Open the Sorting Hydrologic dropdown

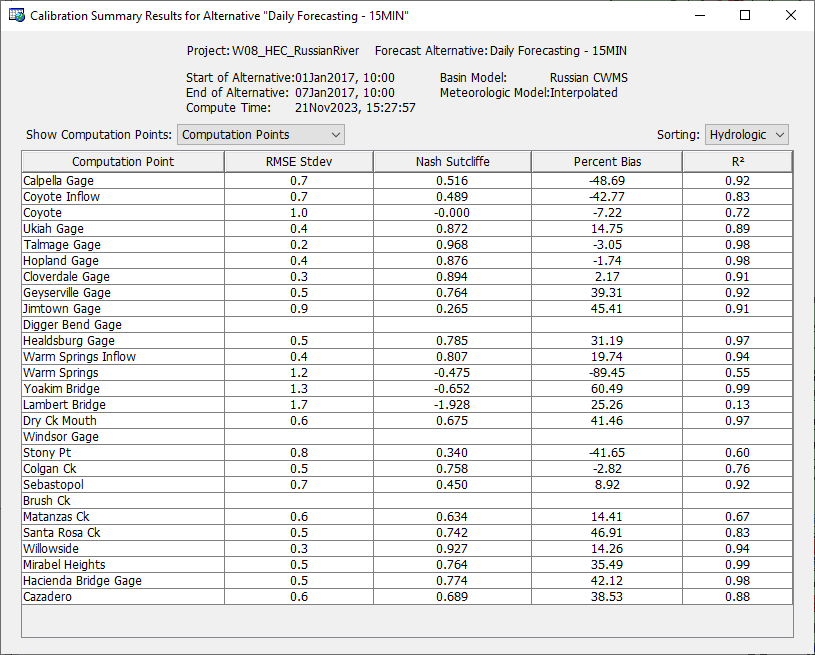(x=746, y=135)
